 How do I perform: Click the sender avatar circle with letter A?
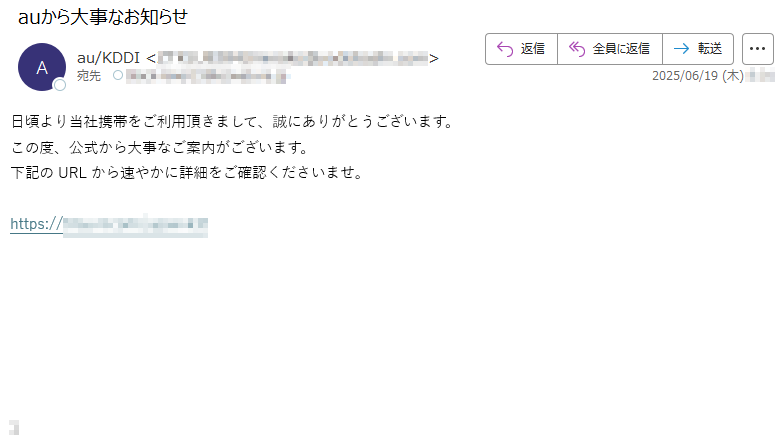[x=42, y=67]
